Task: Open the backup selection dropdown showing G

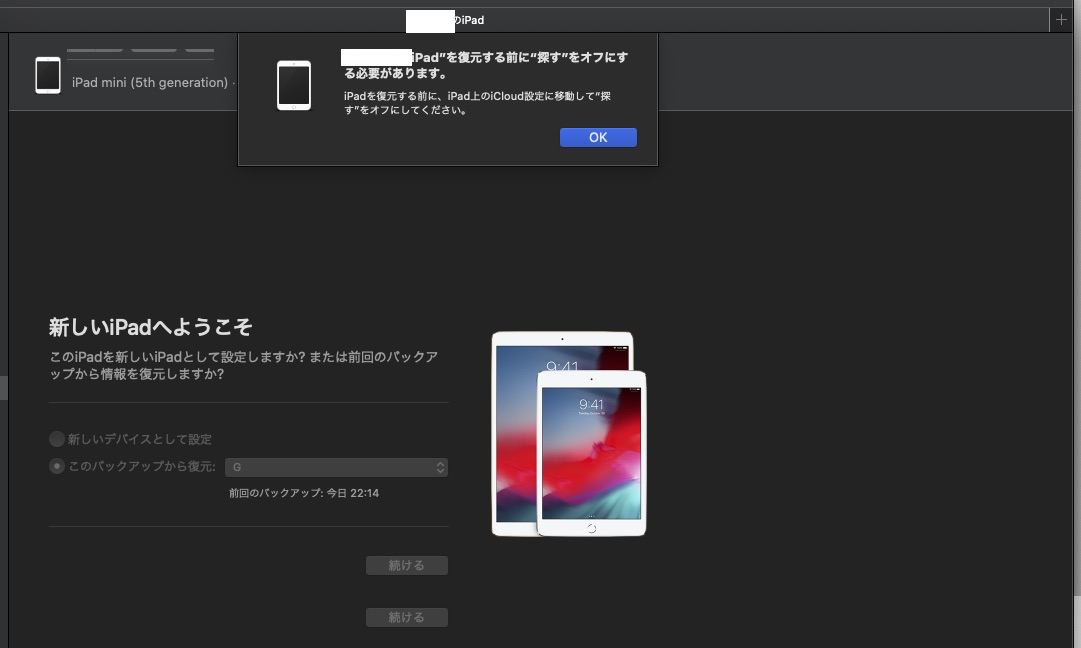Action: click(336, 467)
